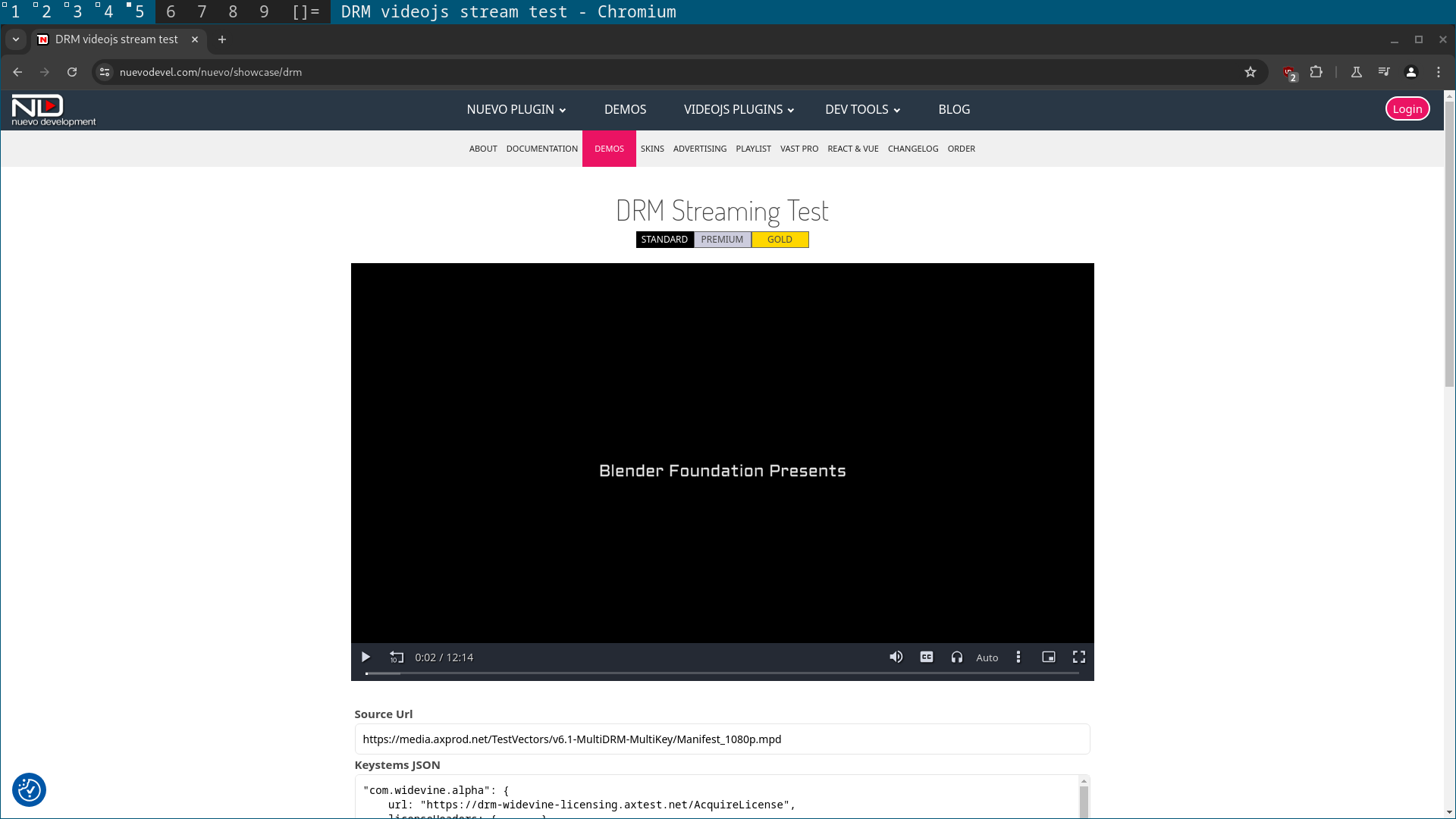Click the rewind 10 seconds icon
Image resolution: width=1456 pixels, height=819 pixels.
click(x=397, y=657)
